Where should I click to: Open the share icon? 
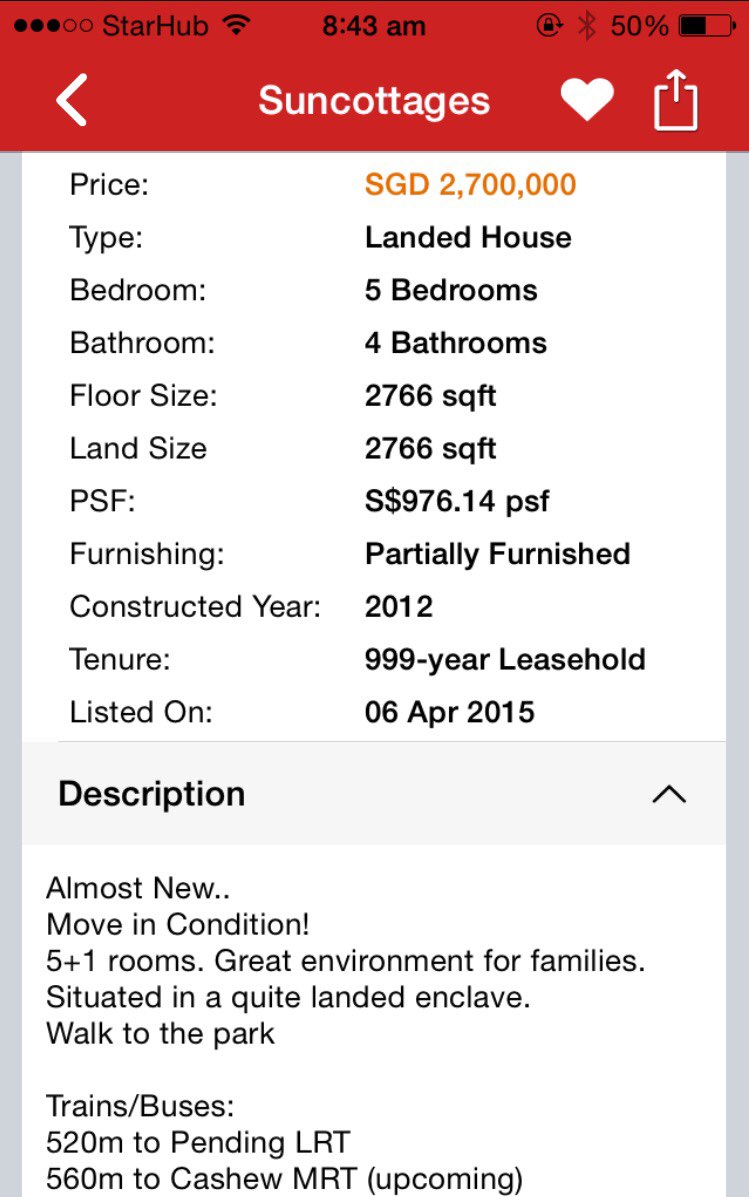click(x=676, y=101)
